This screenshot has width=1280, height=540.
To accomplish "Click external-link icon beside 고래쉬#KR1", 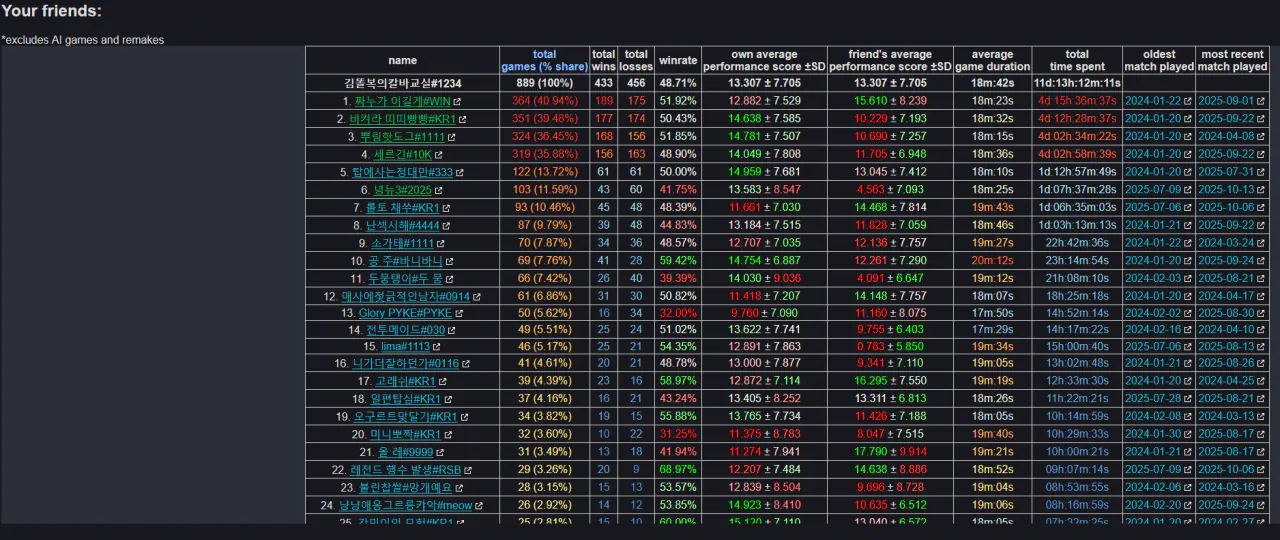I will point(441,382).
